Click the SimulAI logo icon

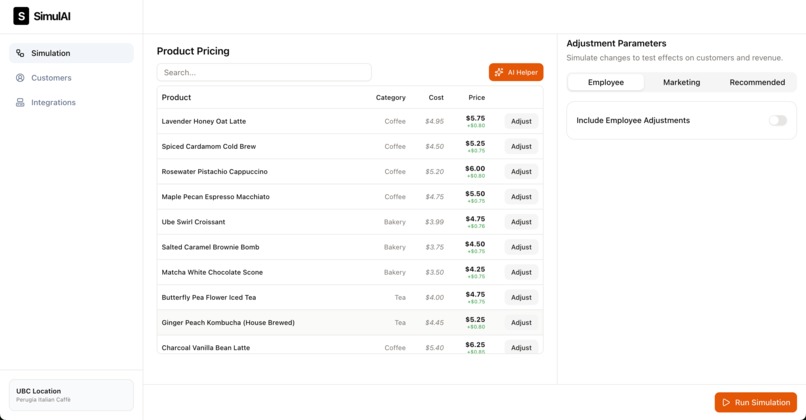tap(21, 16)
